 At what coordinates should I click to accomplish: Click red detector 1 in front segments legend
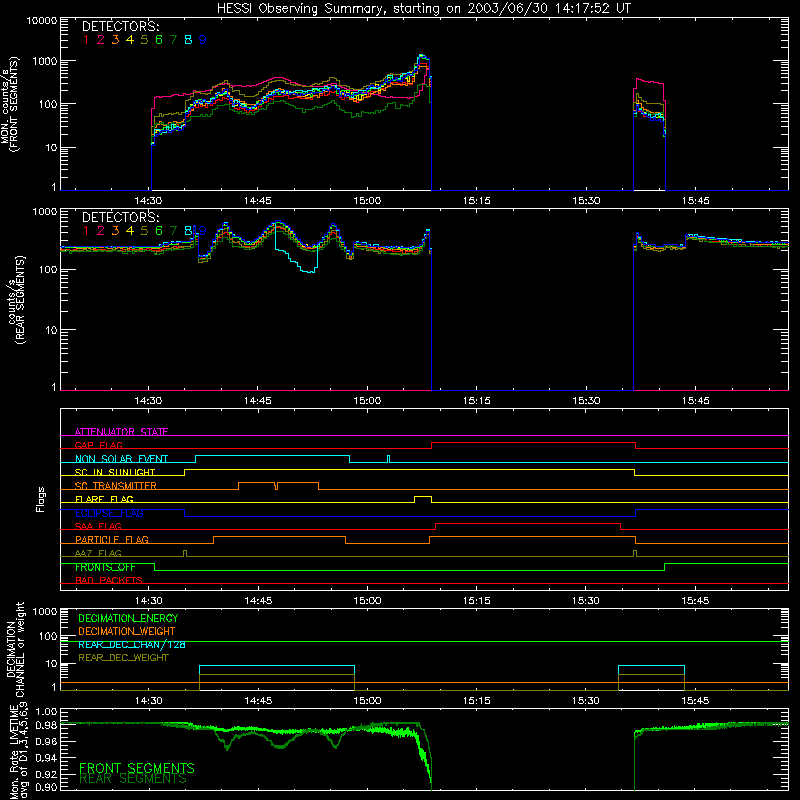(x=86, y=40)
